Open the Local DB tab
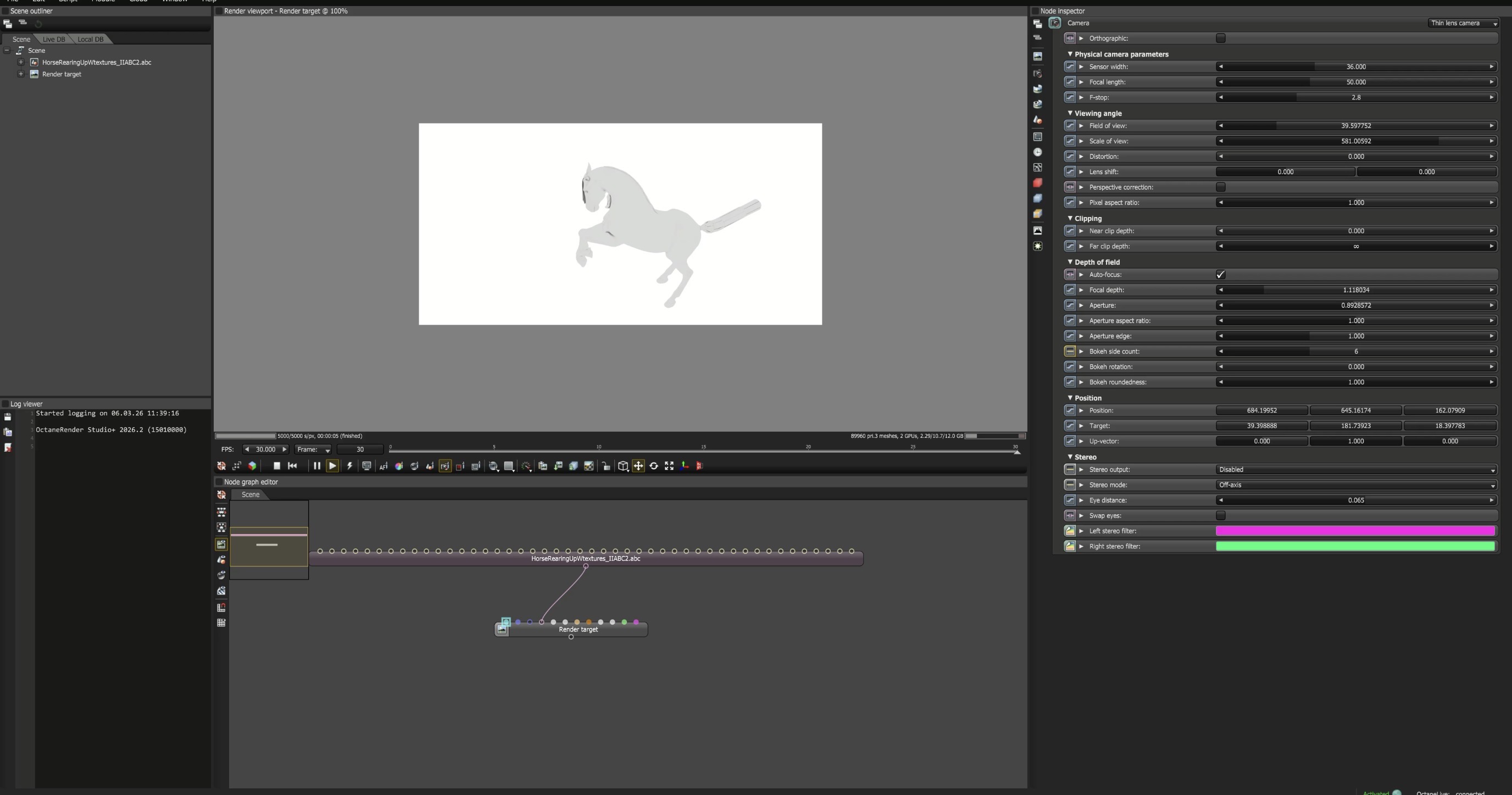This screenshot has height=795, width=1512. (x=91, y=40)
